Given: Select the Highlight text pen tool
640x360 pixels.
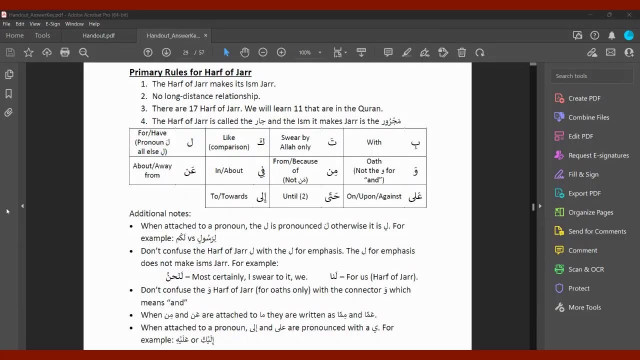Looking at the screenshot, I should pos(407,52).
